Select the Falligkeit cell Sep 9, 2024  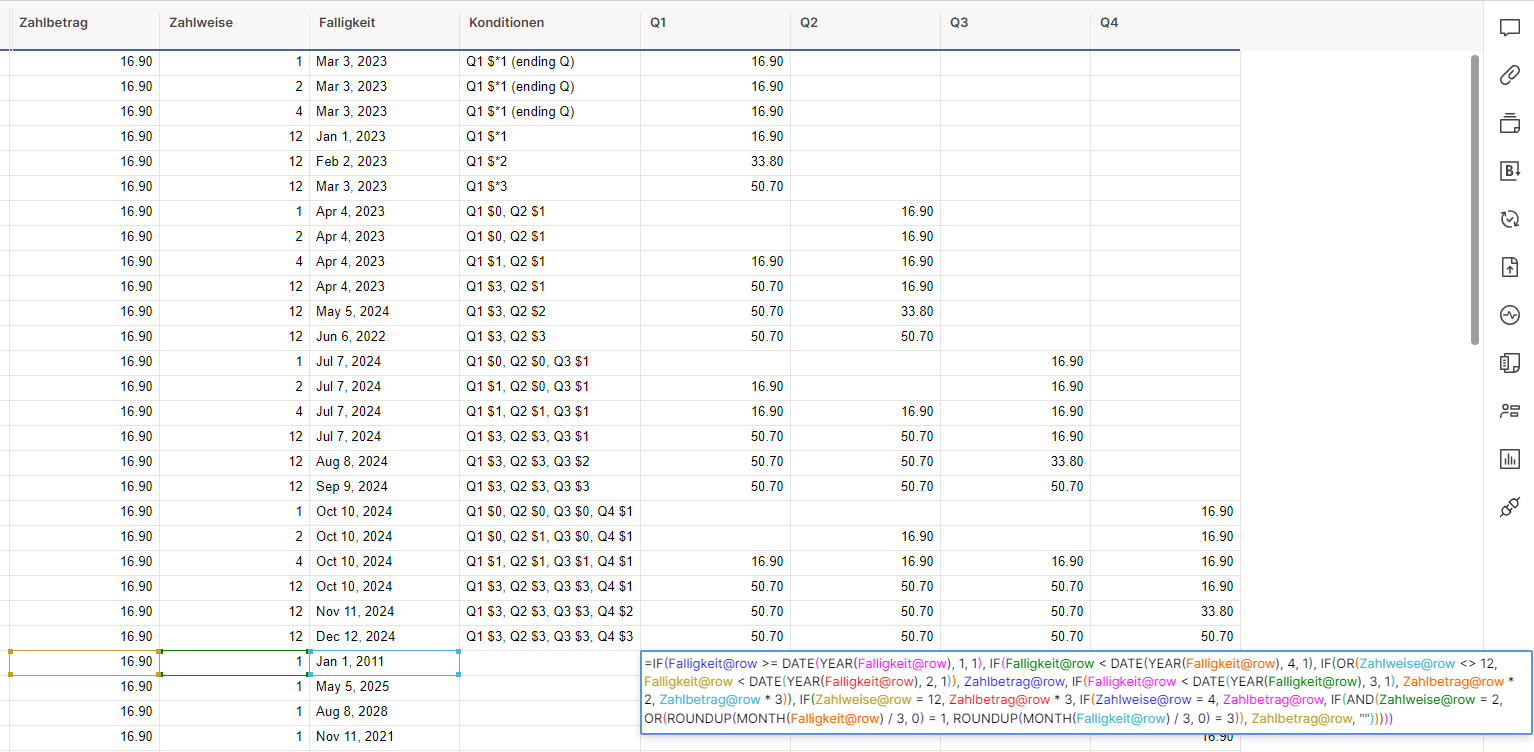(x=385, y=486)
